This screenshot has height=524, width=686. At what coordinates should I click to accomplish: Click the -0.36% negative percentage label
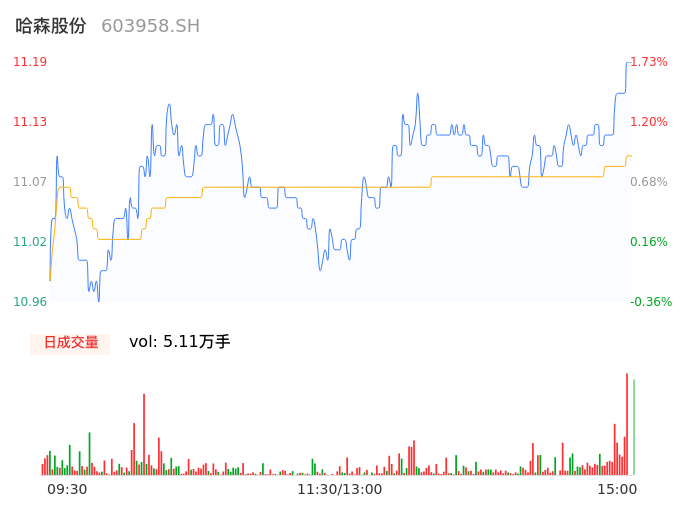(x=649, y=302)
